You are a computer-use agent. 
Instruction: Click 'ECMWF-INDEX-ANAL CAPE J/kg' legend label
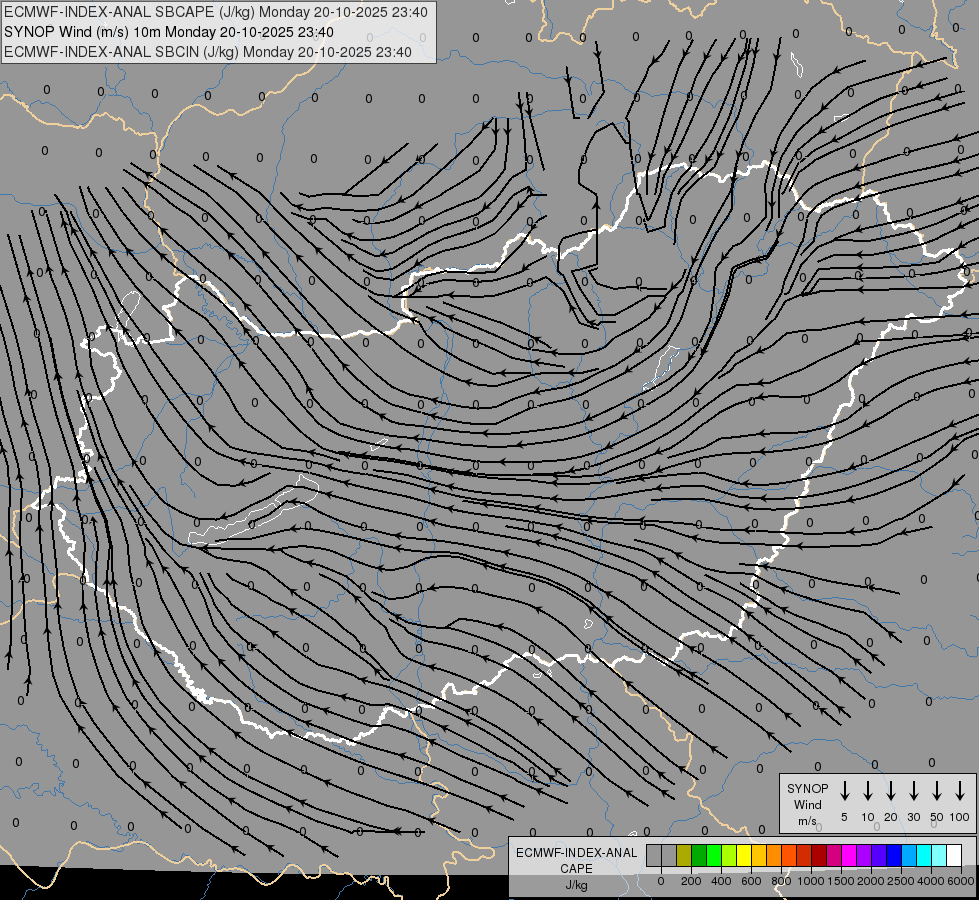tap(576, 869)
